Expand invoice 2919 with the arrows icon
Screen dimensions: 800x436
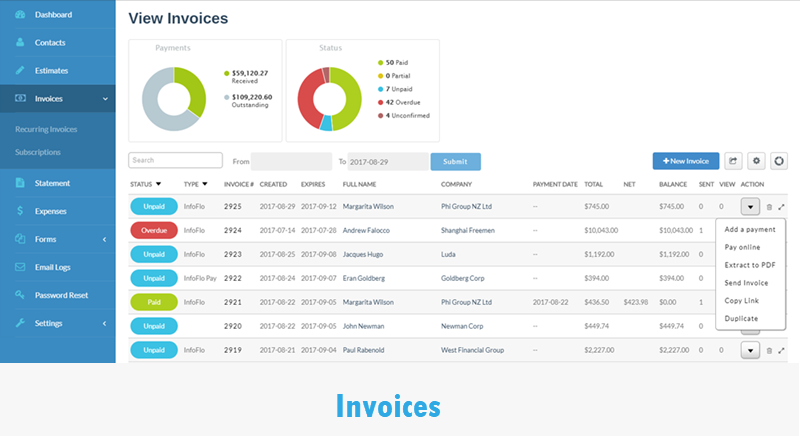click(x=781, y=351)
